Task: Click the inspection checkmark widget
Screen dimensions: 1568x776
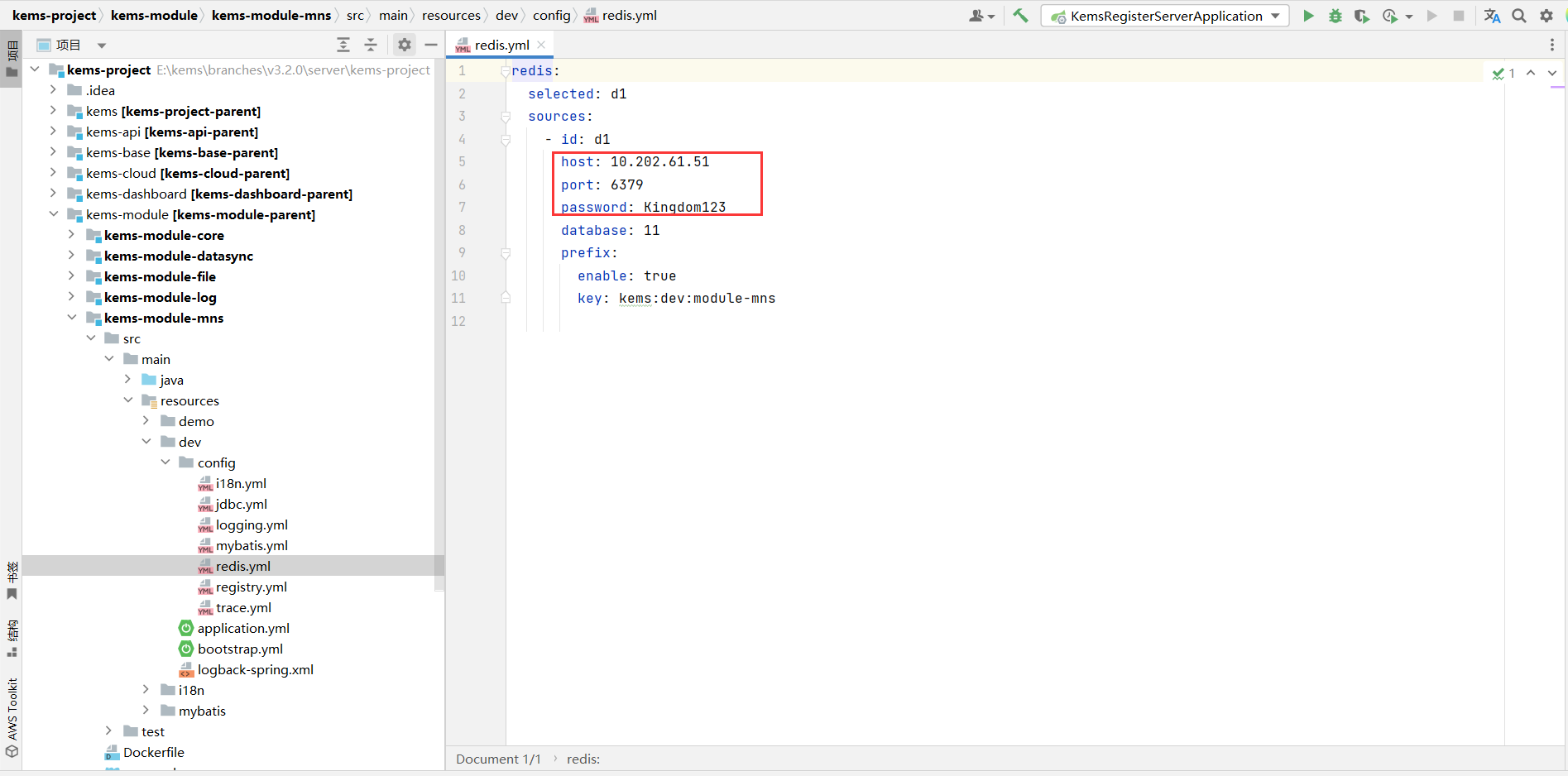Action: click(1503, 74)
